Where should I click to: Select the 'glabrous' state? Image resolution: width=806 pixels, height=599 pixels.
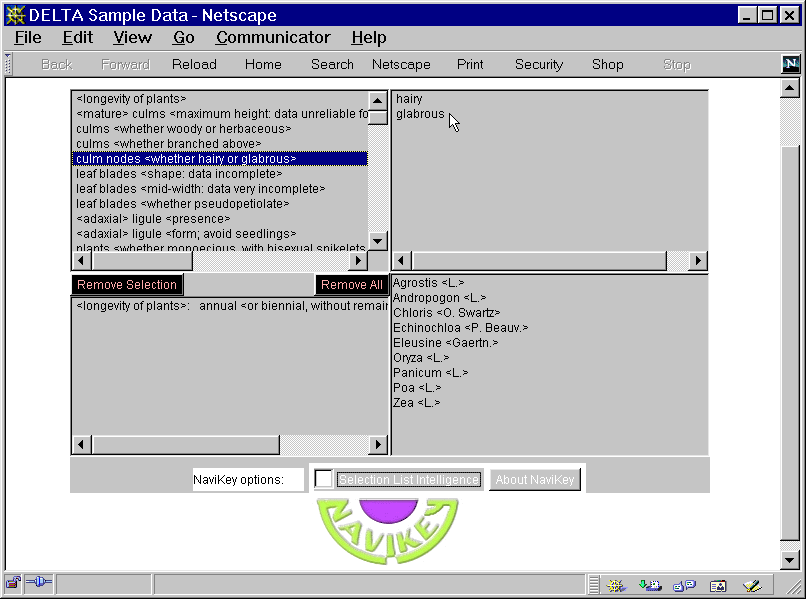420,114
